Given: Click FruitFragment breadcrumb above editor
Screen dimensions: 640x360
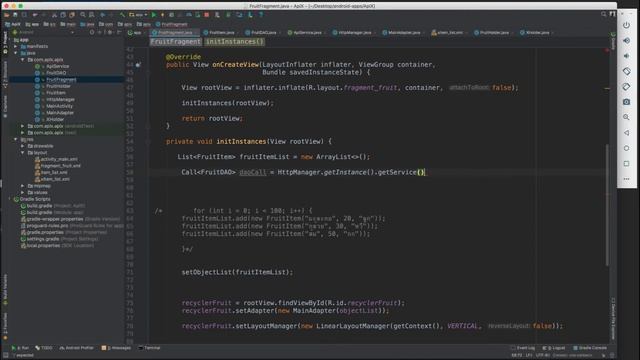Looking at the screenshot, I should point(176,42).
